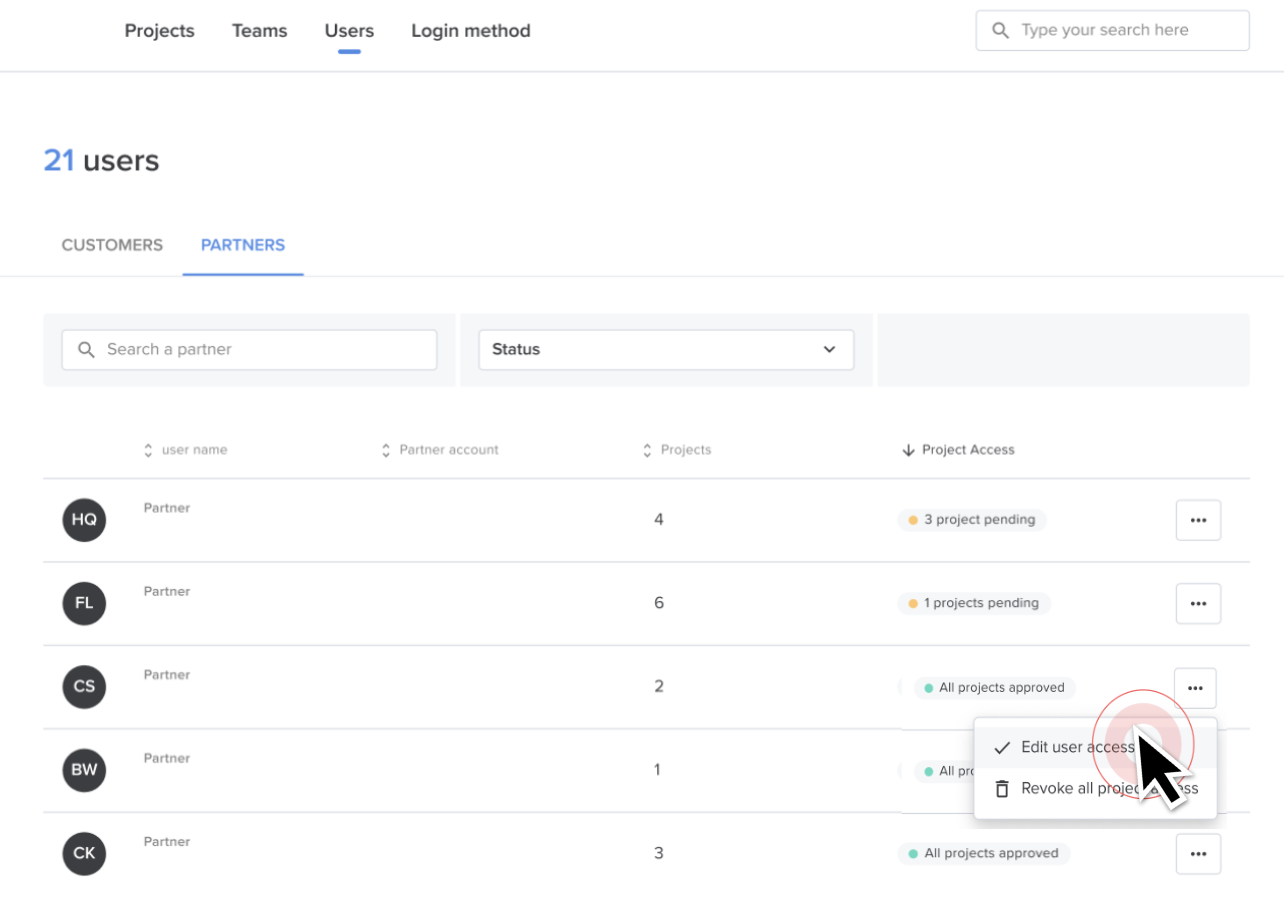Click the global search field
The height and width of the screenshot is (901, 1284).
tap(1110, 30)
